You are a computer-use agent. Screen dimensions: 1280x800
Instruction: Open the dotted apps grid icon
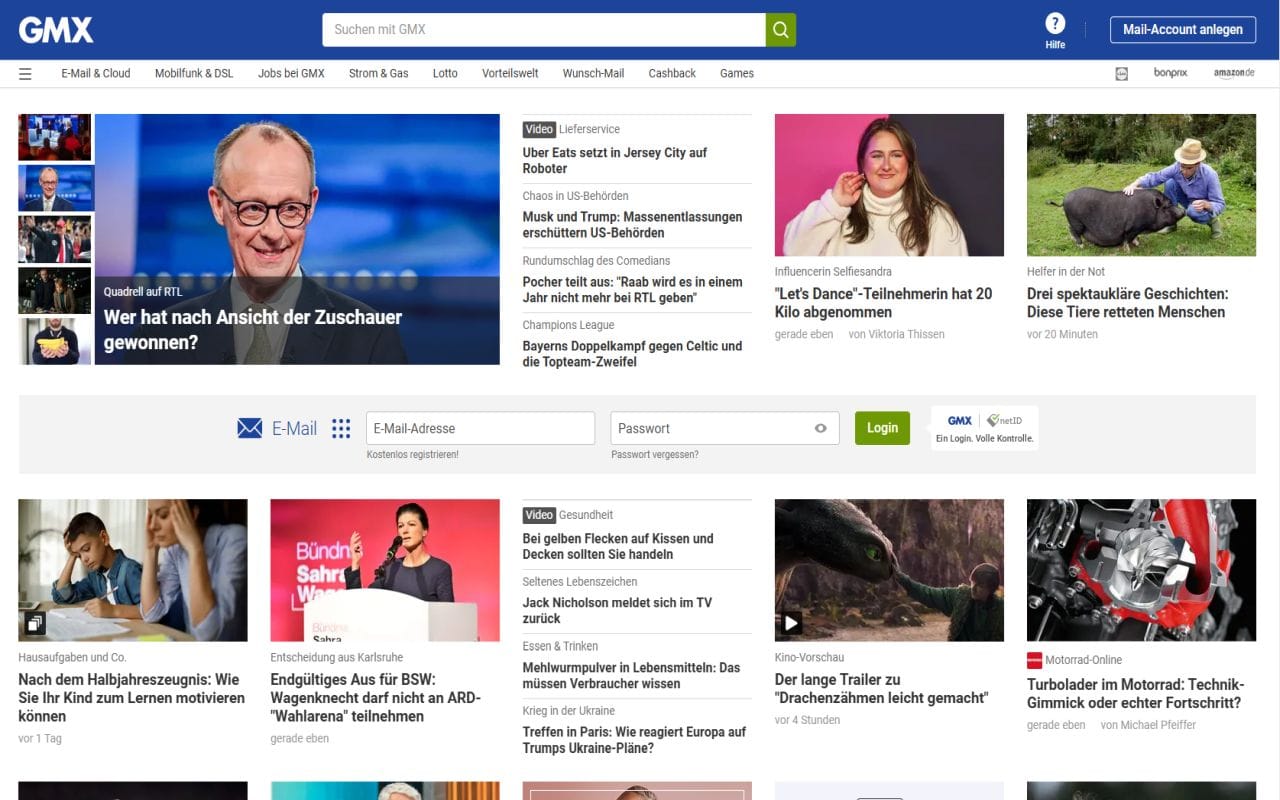tap(341, 428)
